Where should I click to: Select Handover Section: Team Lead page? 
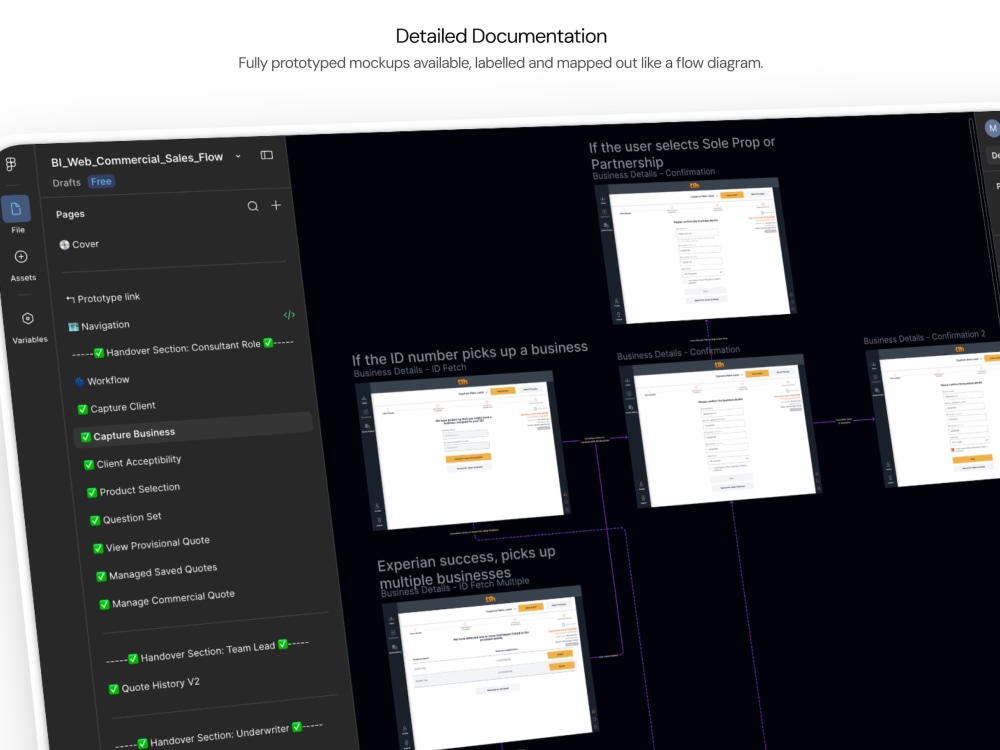point(207,651)
